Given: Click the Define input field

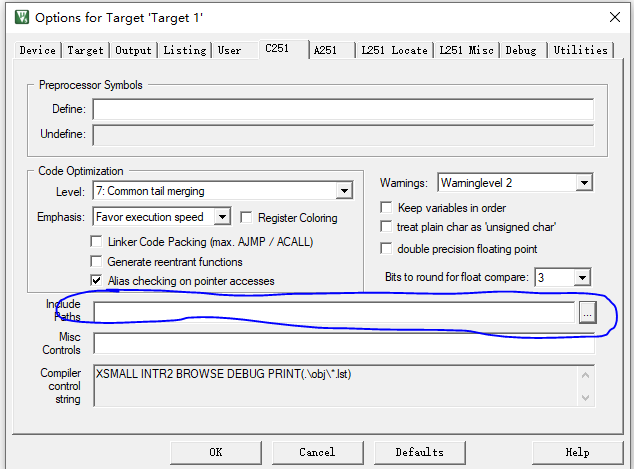Looking at the screenshot, I should (x=343, y=109).
